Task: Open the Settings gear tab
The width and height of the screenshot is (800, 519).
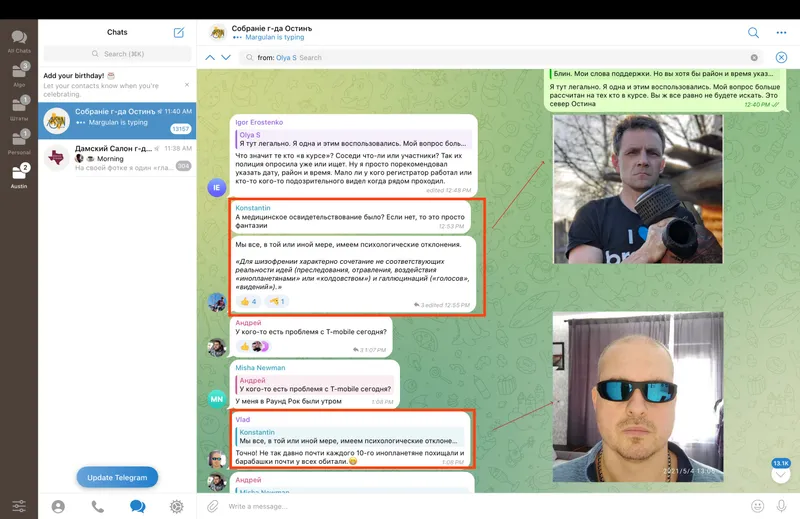Action: pyautogui.click(x=177, y=506)
